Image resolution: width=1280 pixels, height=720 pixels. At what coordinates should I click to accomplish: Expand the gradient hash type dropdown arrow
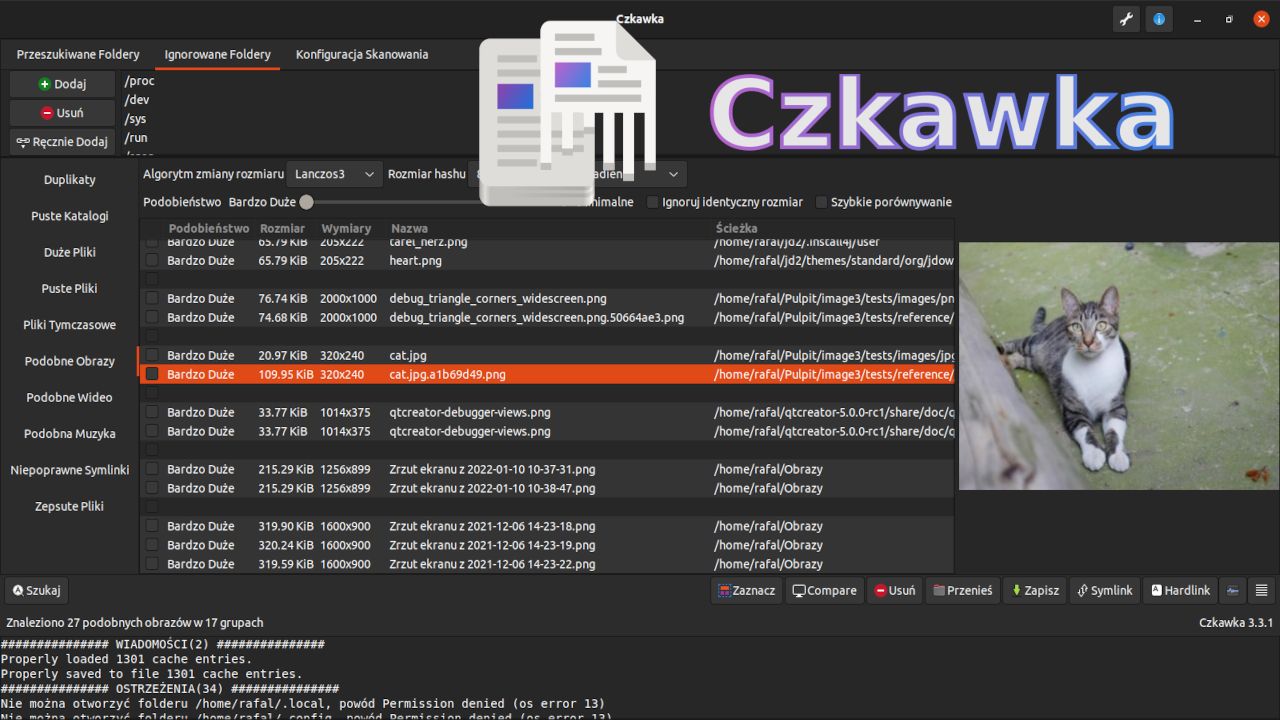[x=673, y=174]
